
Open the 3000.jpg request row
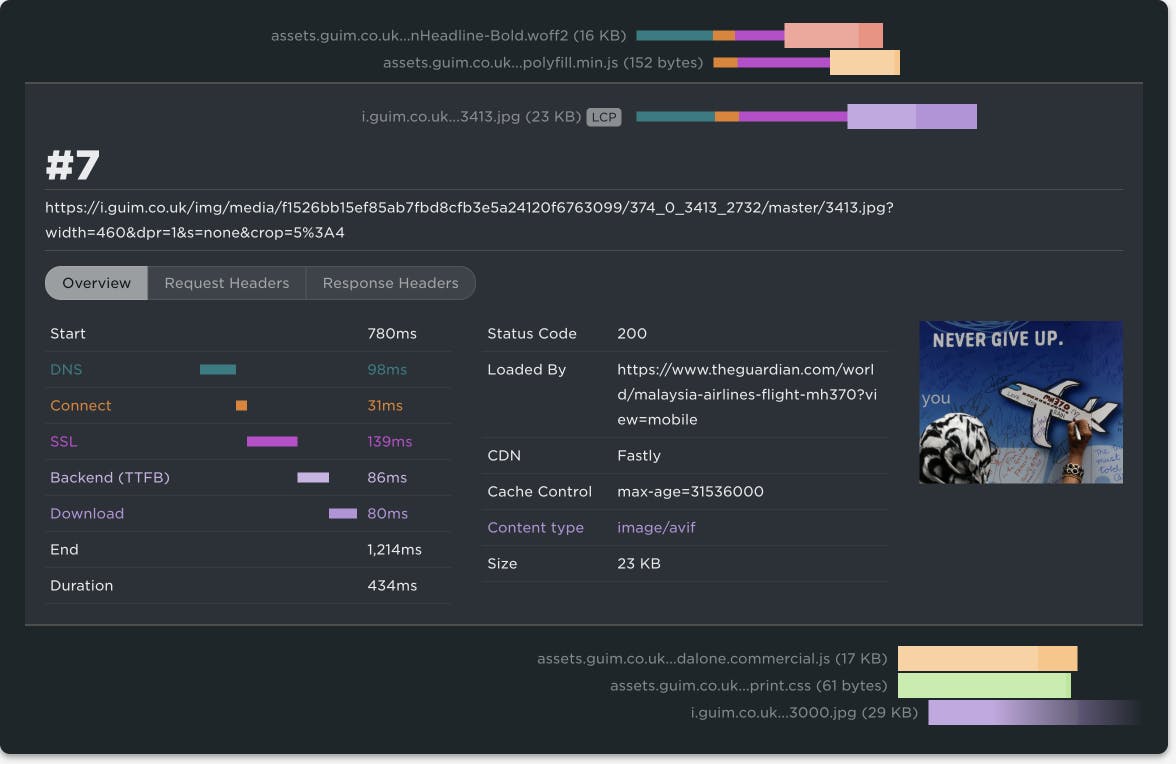[803, 713]
